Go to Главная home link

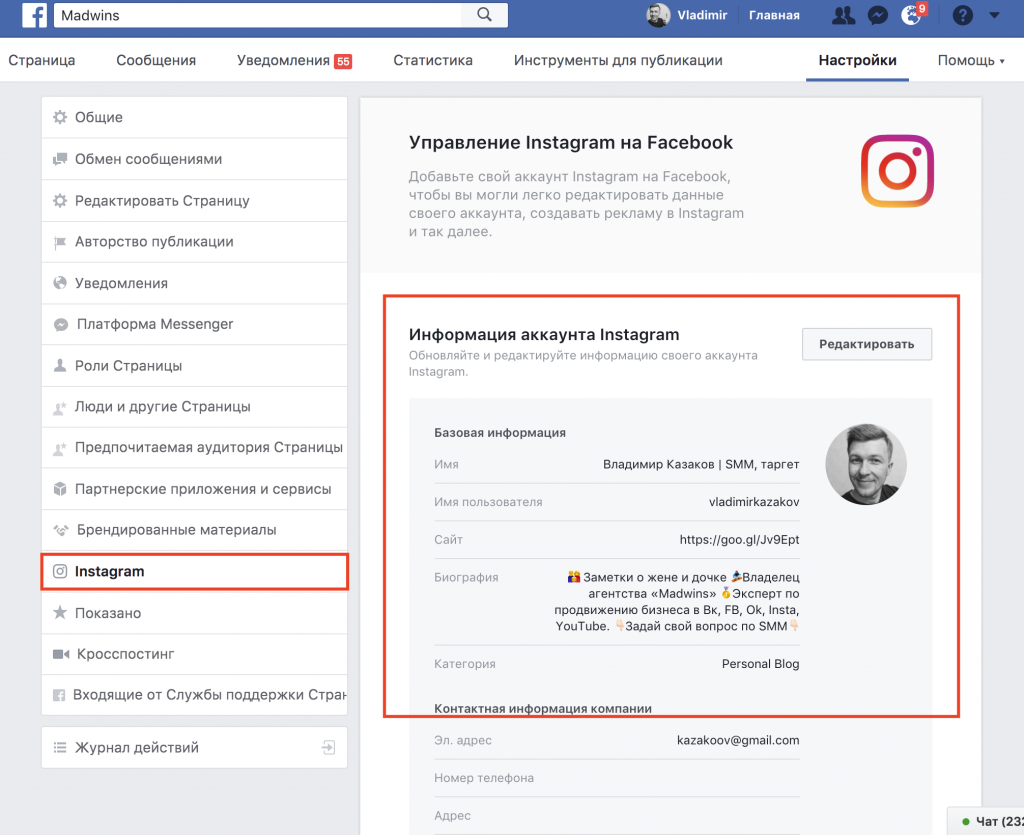(774, 15)
